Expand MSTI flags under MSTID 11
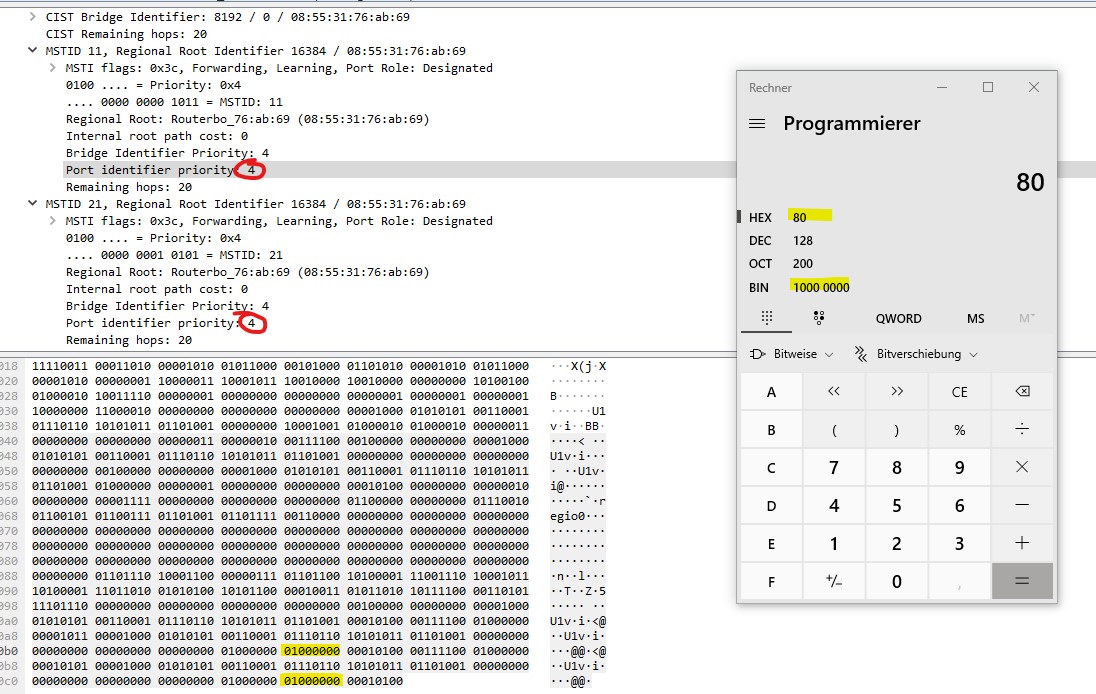The width and height of the screenshot is (1096, 694). pyautogui.click(x=52, y=68)
